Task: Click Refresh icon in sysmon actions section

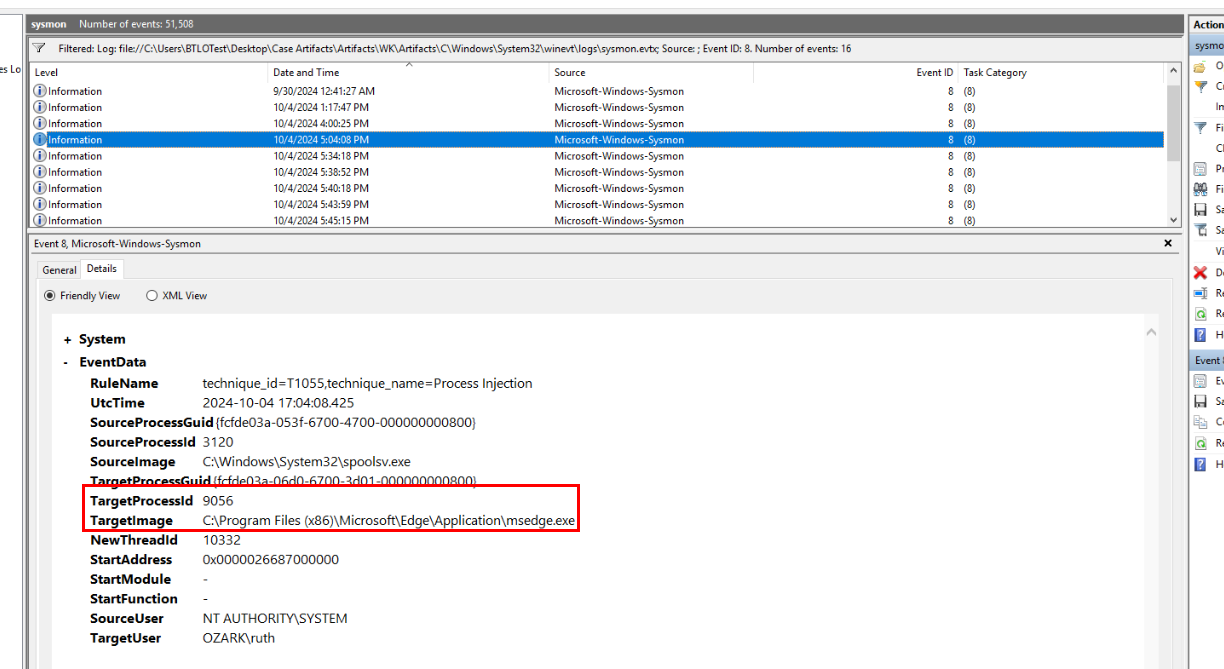Action: [x=1200, y=313]
